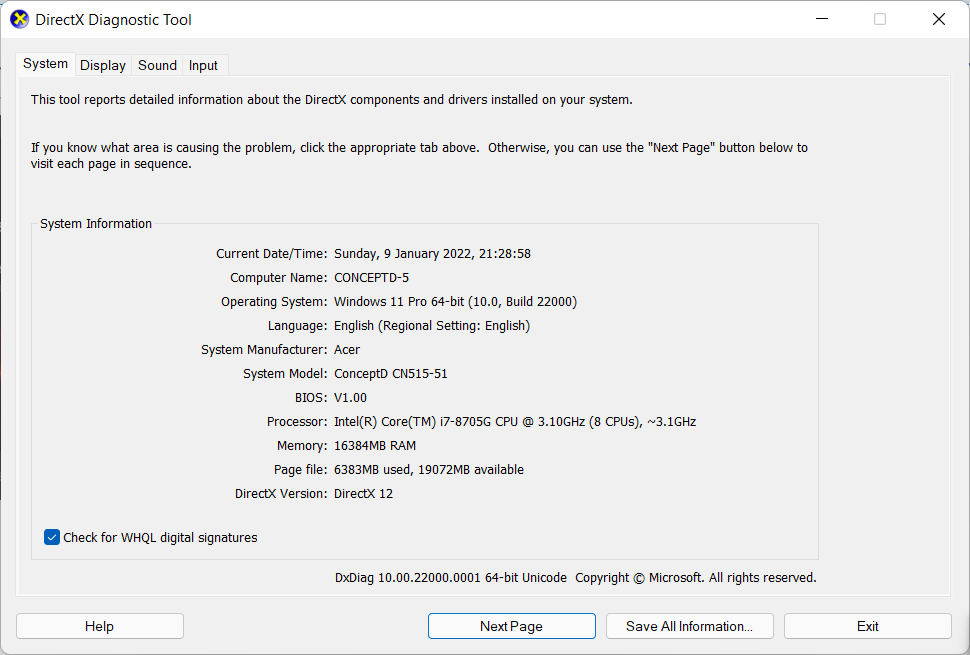This screenshot has width=970, height=655.
Task: Close the DirectX Diagnostic Tool window
Action: point(938,19)
